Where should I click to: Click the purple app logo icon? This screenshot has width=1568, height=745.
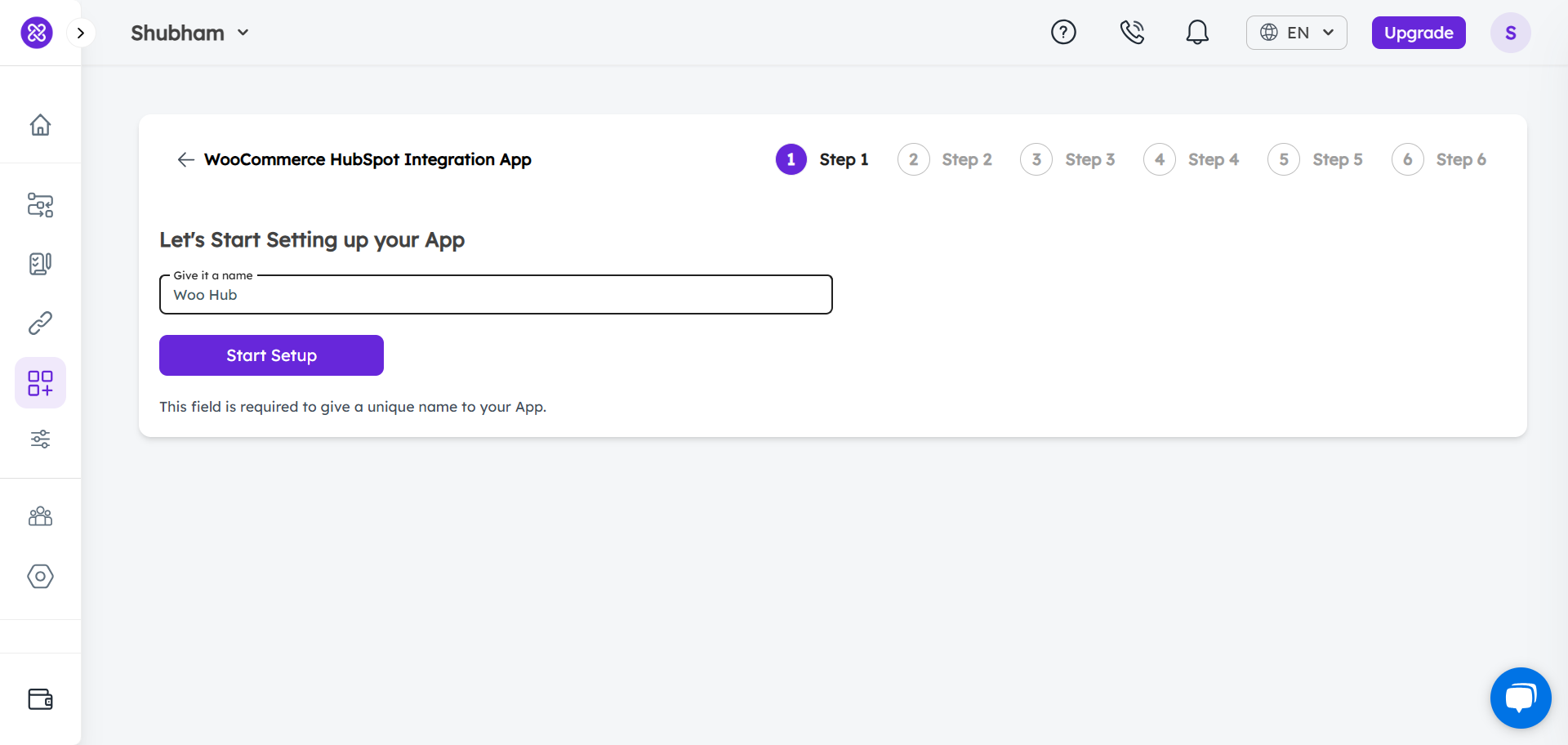pyautogui.click(x=37, y=33)
